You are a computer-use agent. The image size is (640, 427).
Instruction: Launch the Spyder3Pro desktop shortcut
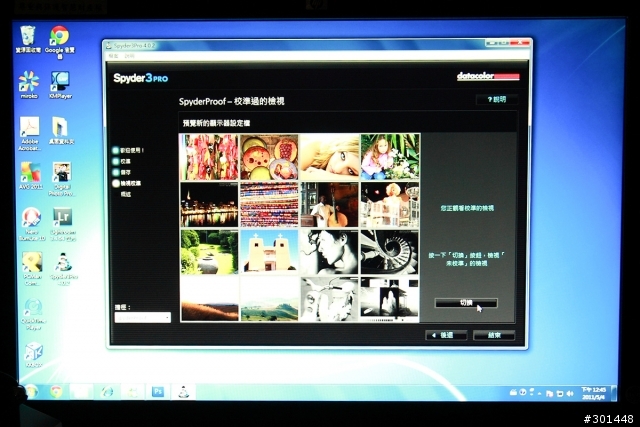[x=64, y=268]
